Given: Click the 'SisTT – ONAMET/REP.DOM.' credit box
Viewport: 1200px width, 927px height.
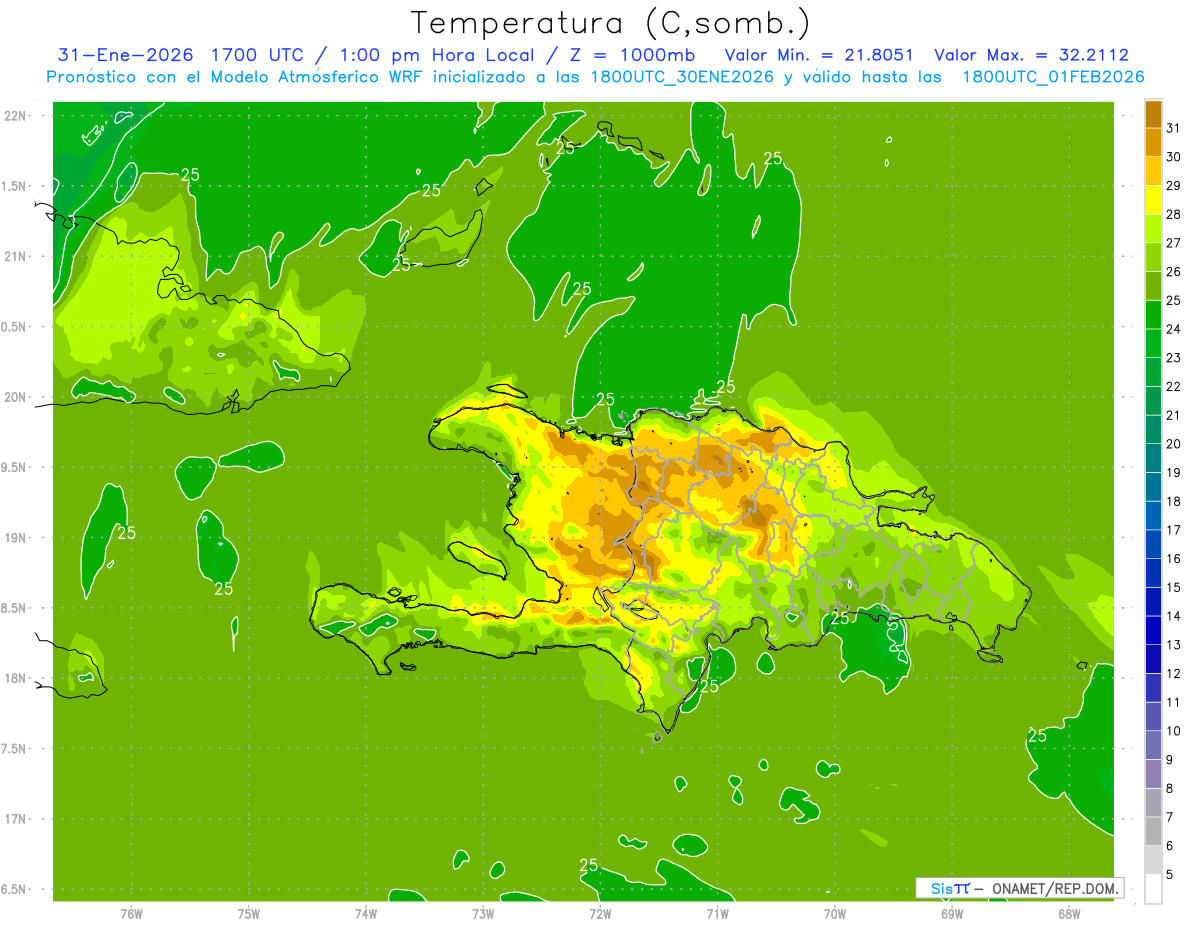Looking at the screenshot, I should 1019,888.
